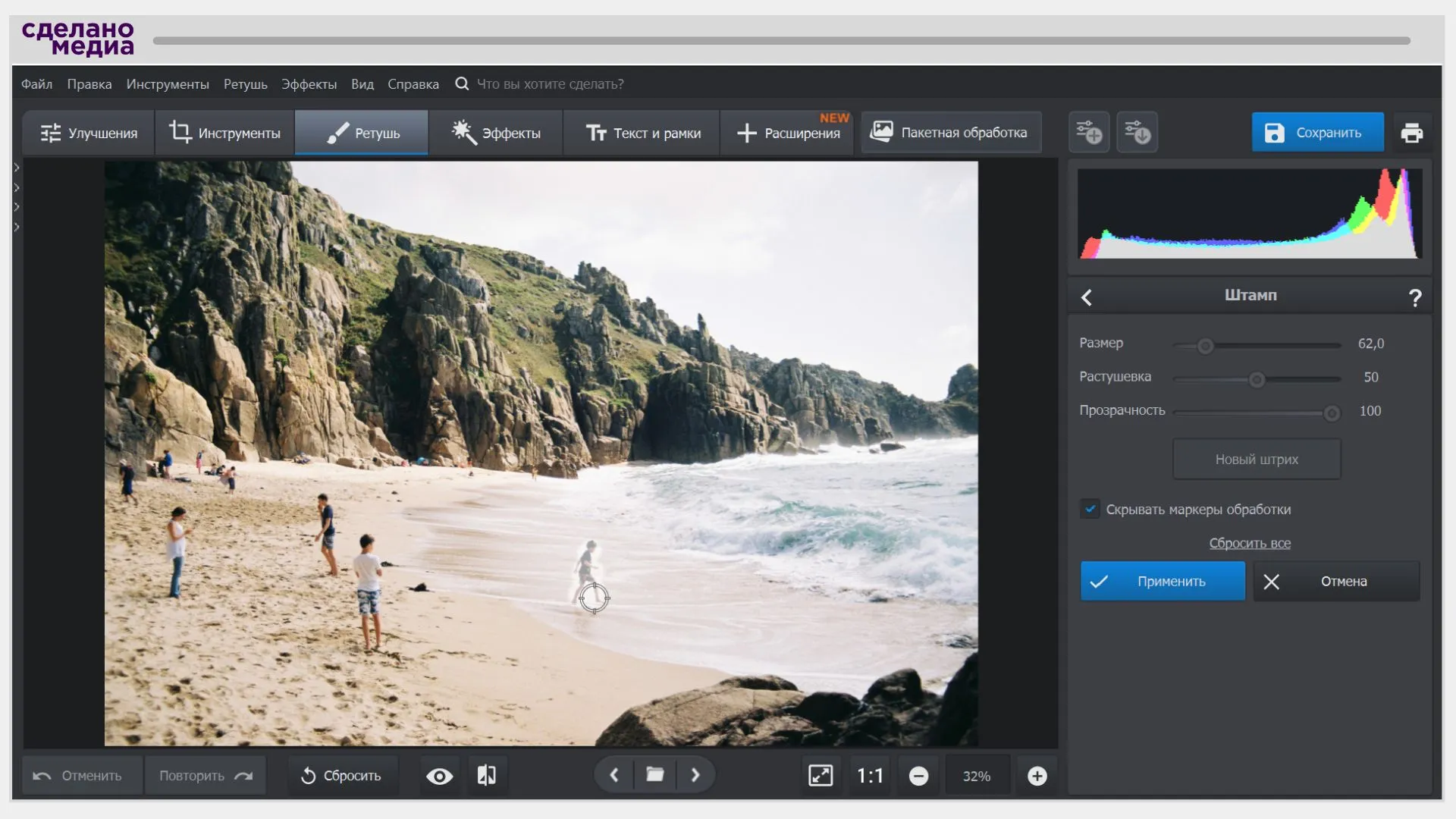This screenshot has width=1456, height=819.
Task: Click the Справка (Help) menu item
Action: pos(413,83)
